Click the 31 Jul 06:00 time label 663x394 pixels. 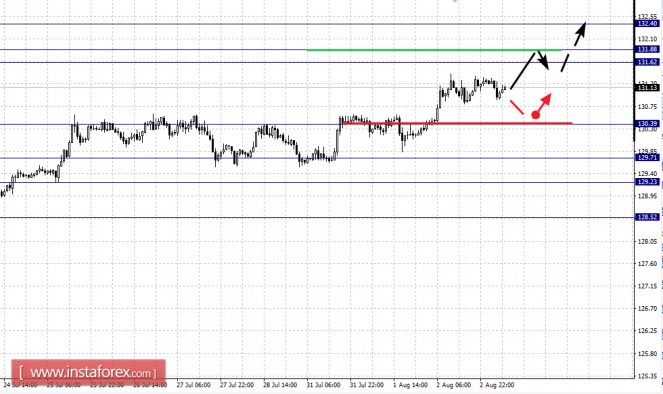(323, 385)
